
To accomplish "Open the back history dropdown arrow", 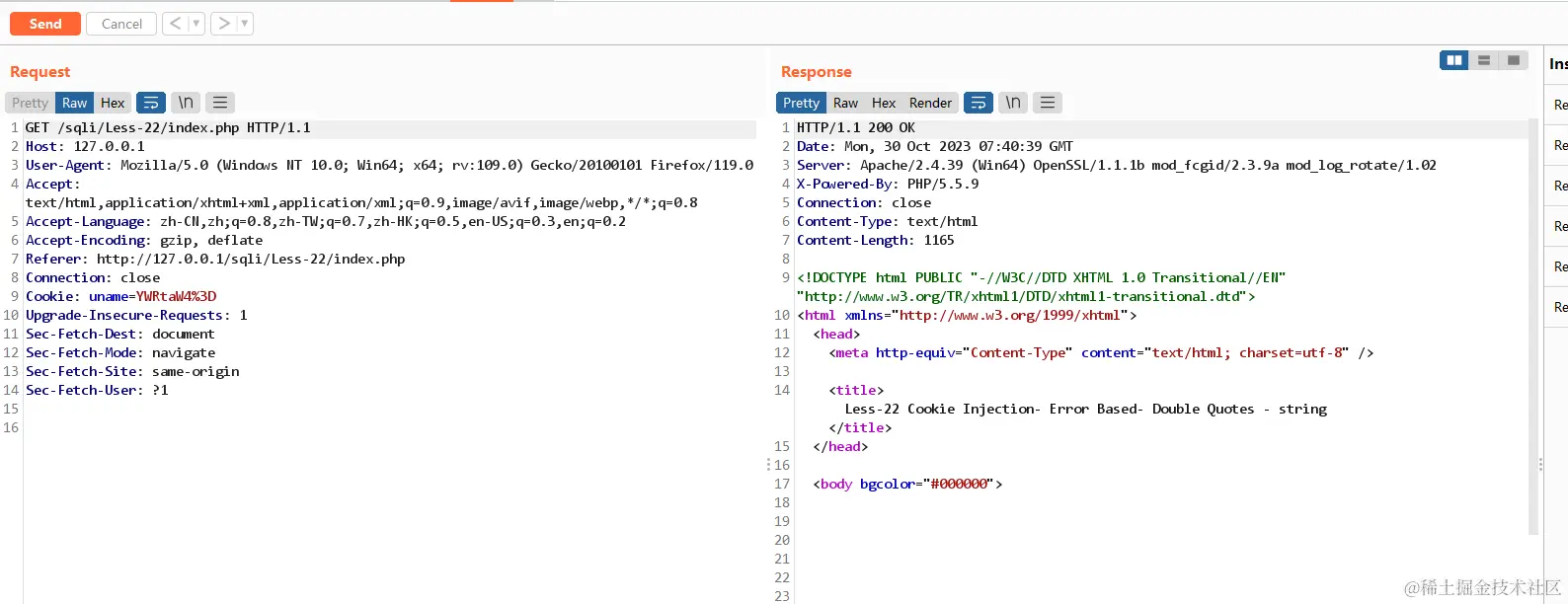I will 196,24.
